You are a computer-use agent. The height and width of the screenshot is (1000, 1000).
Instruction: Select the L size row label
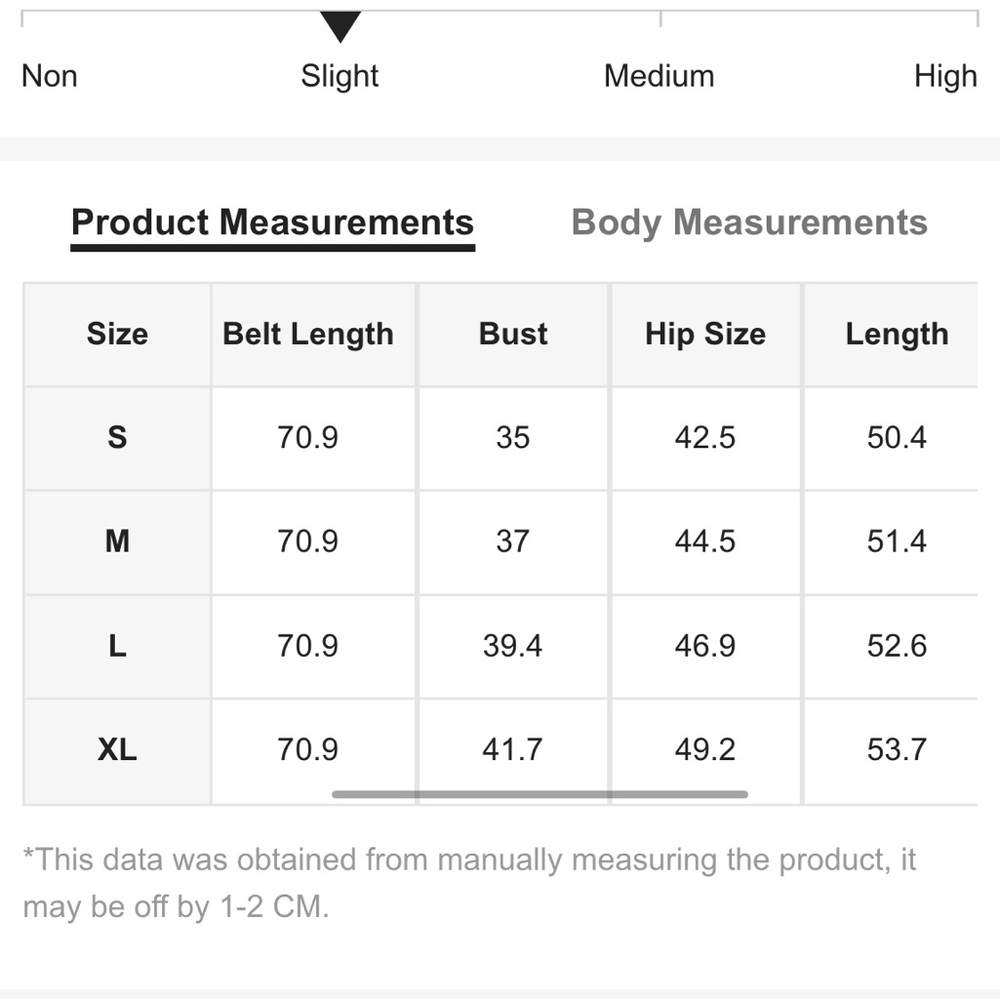tap(117, 646)
